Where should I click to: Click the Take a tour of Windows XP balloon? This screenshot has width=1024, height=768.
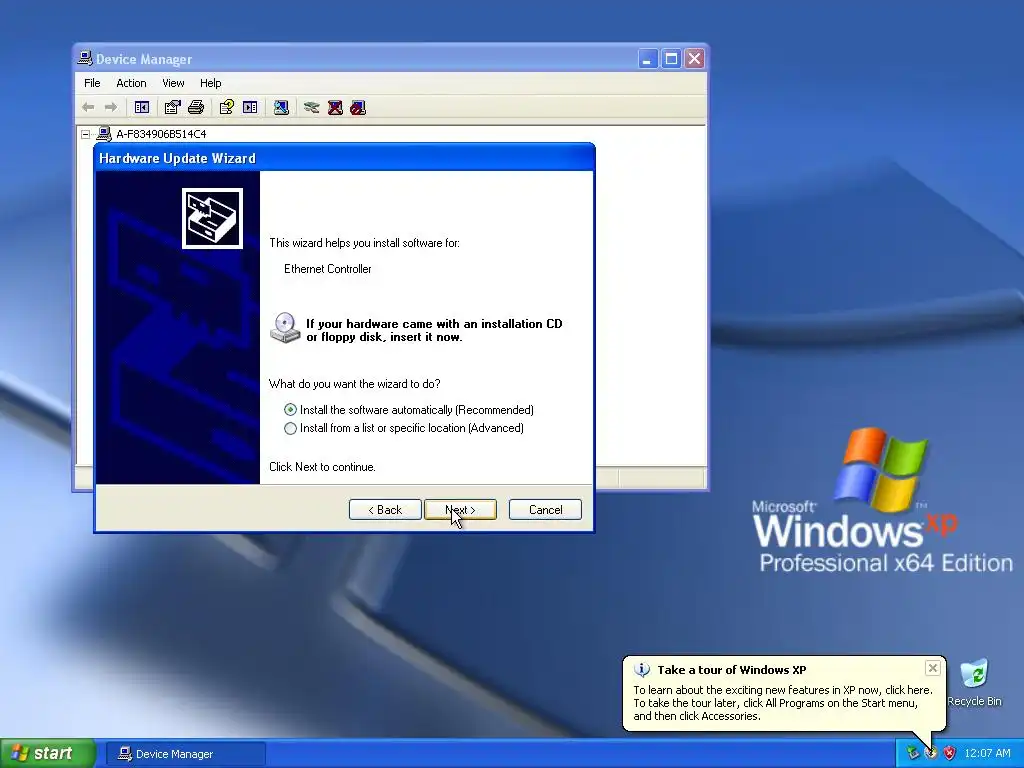[x=784, y=694]
